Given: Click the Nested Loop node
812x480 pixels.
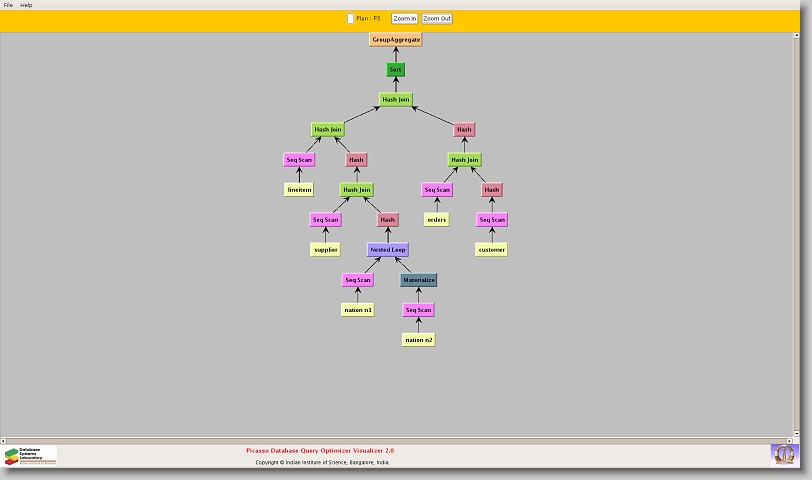Looking at the screenshot, I should [388, 250].
